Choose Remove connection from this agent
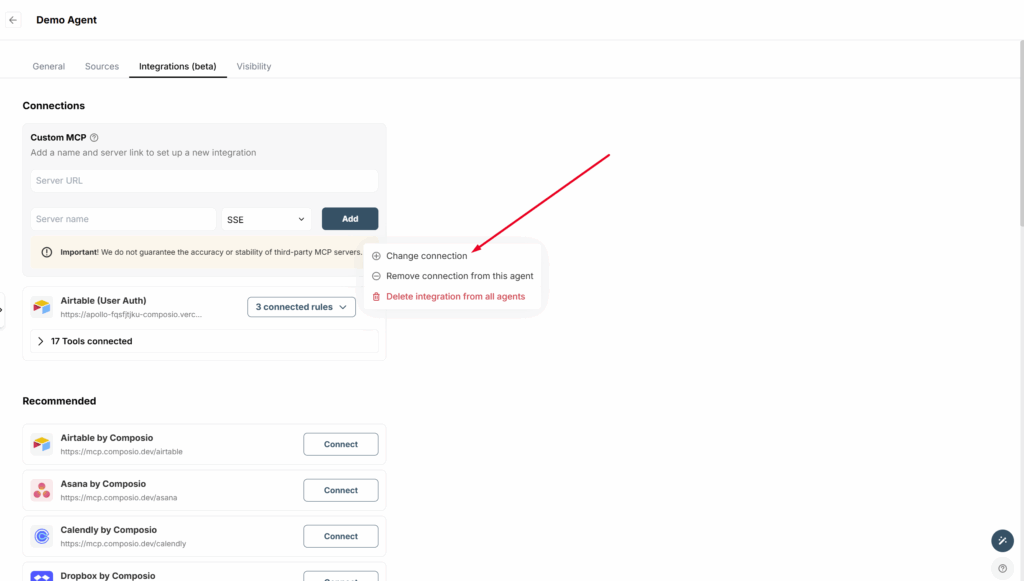Screen dimensions: 1024x581 pyautogui.click(x=459, y=276)
